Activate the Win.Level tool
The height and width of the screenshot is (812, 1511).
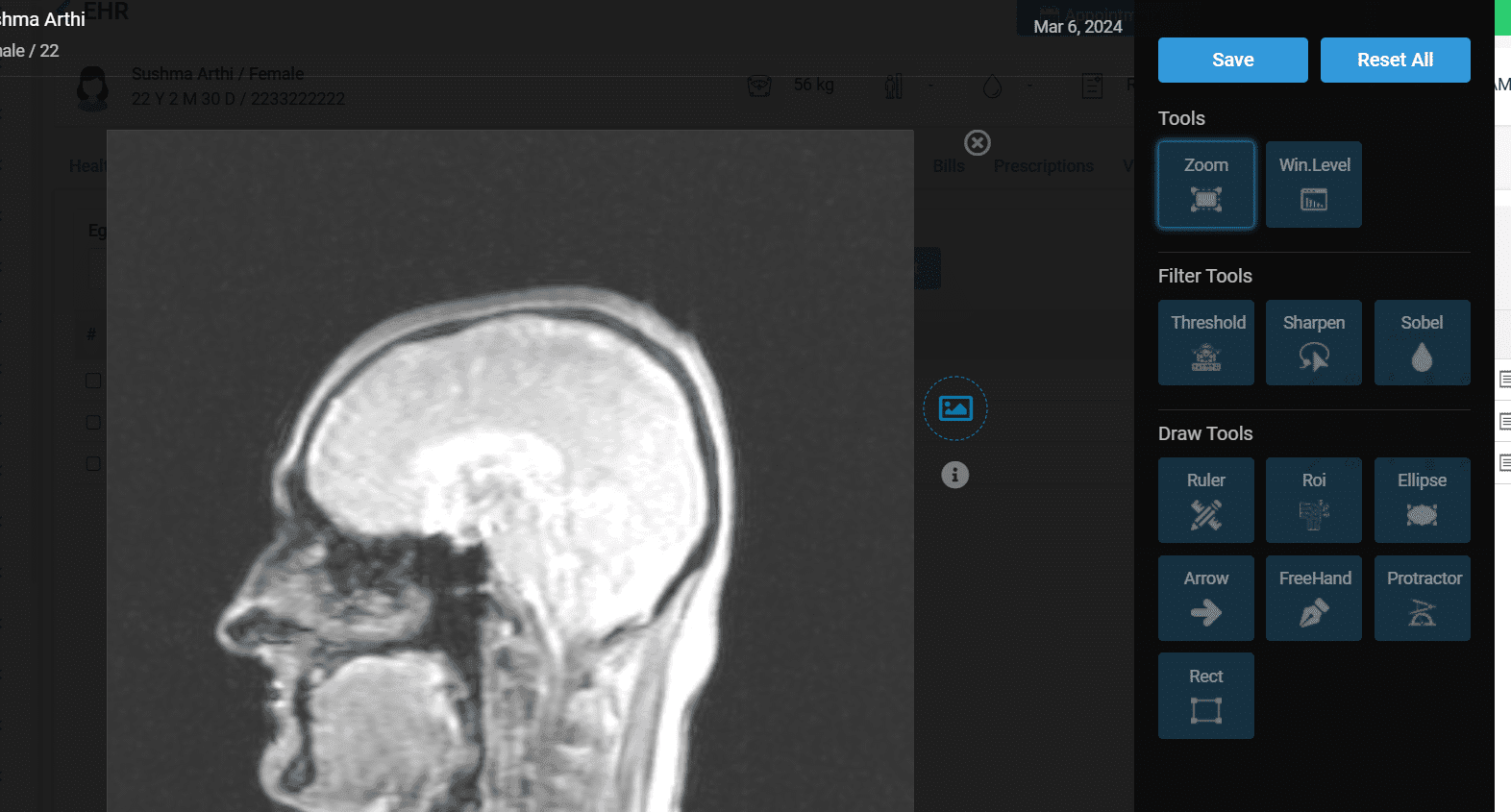click(1313, 185)
